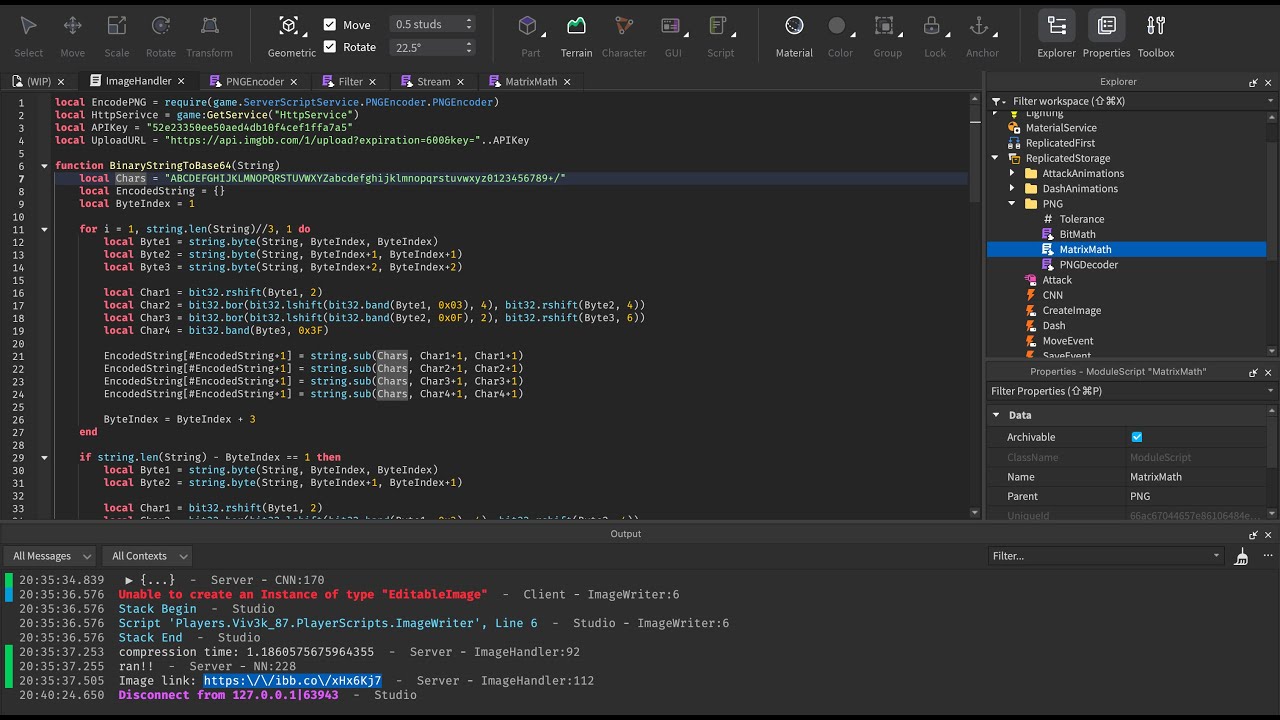Open the All Messages output filter dropdown

pos(49,555)
